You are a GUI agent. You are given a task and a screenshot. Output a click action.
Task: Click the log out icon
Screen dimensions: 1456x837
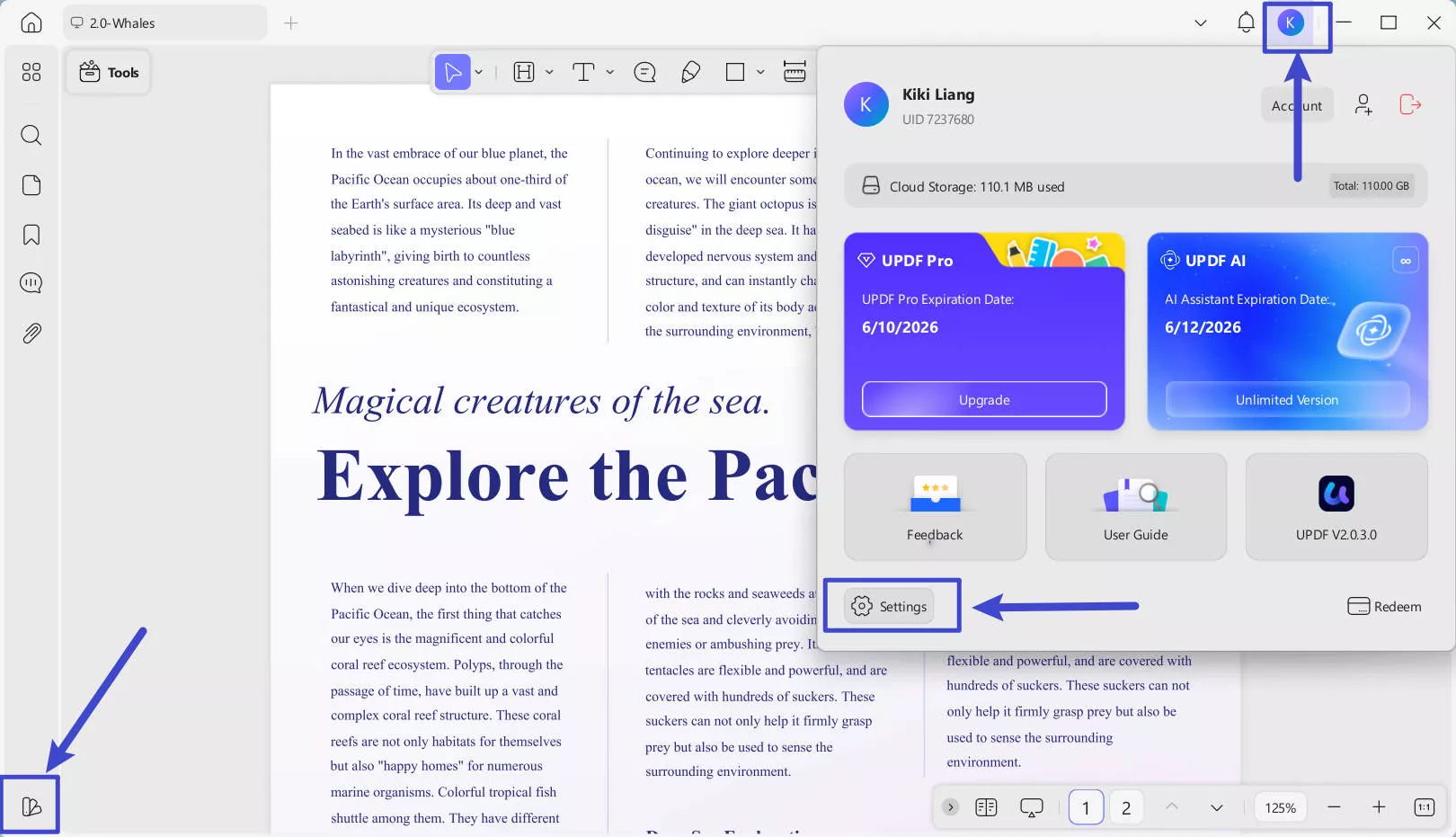pos(1410,105)
